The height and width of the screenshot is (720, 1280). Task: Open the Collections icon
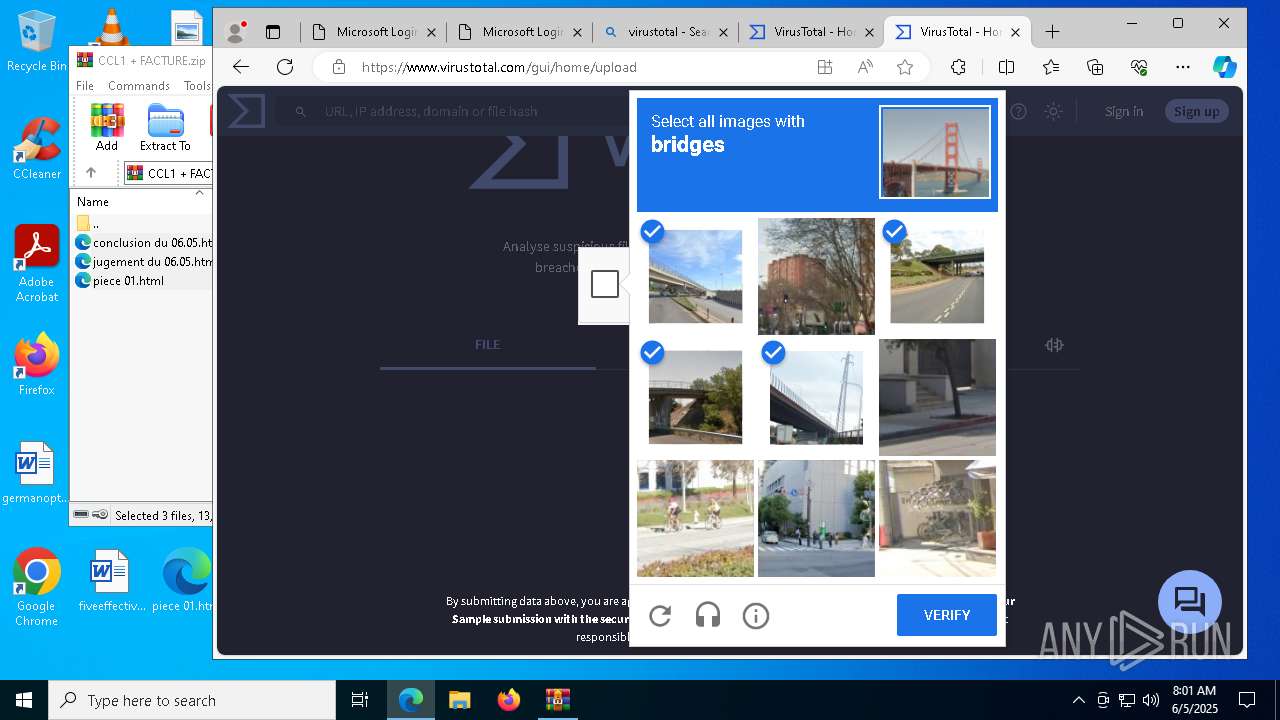1095,67
